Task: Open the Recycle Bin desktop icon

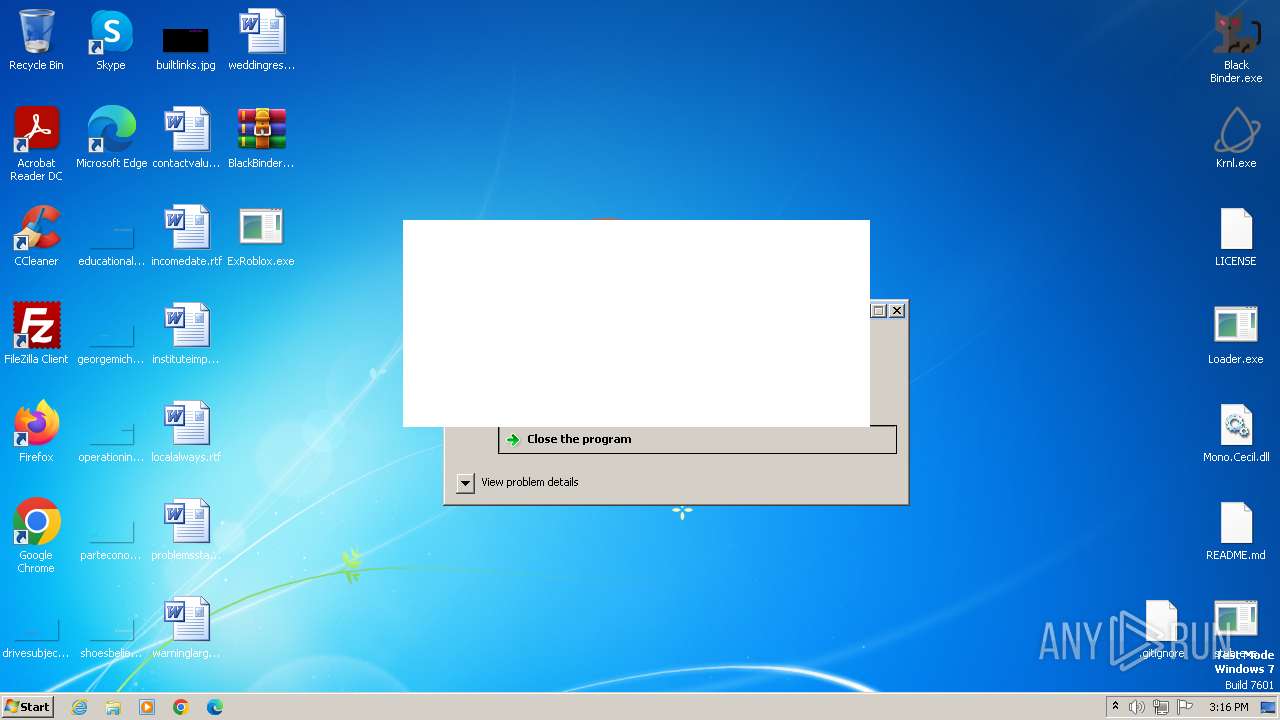Action: (x=36, y=40)
